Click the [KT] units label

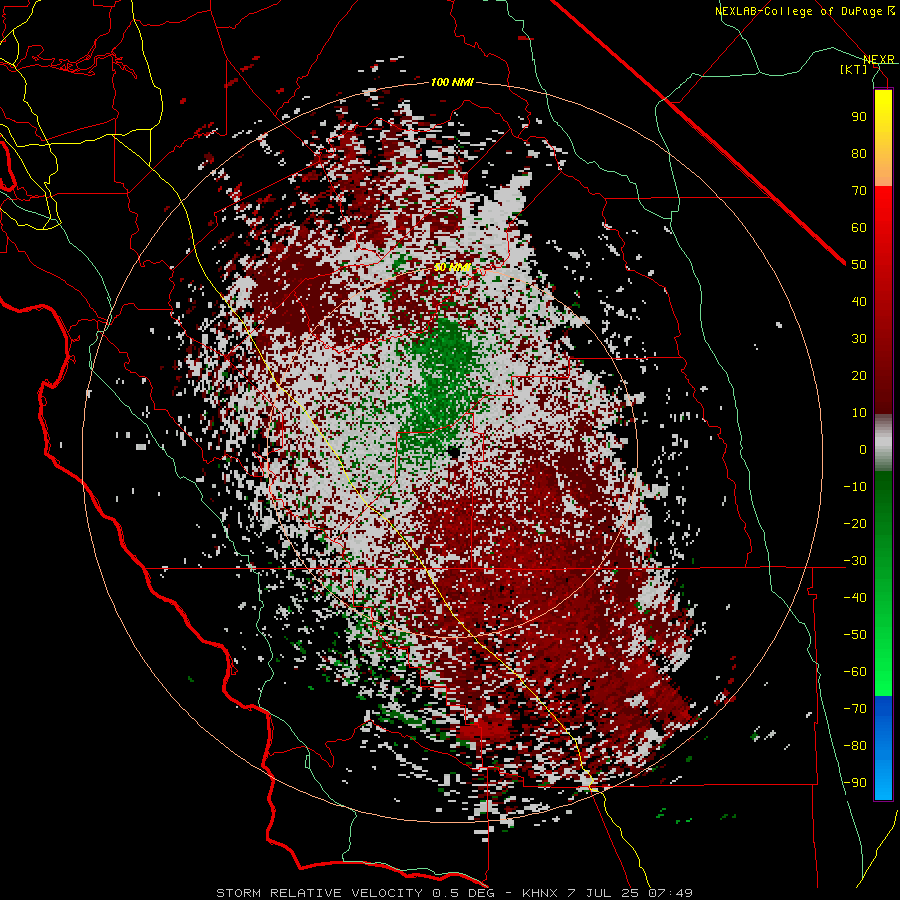coord(853,69)
